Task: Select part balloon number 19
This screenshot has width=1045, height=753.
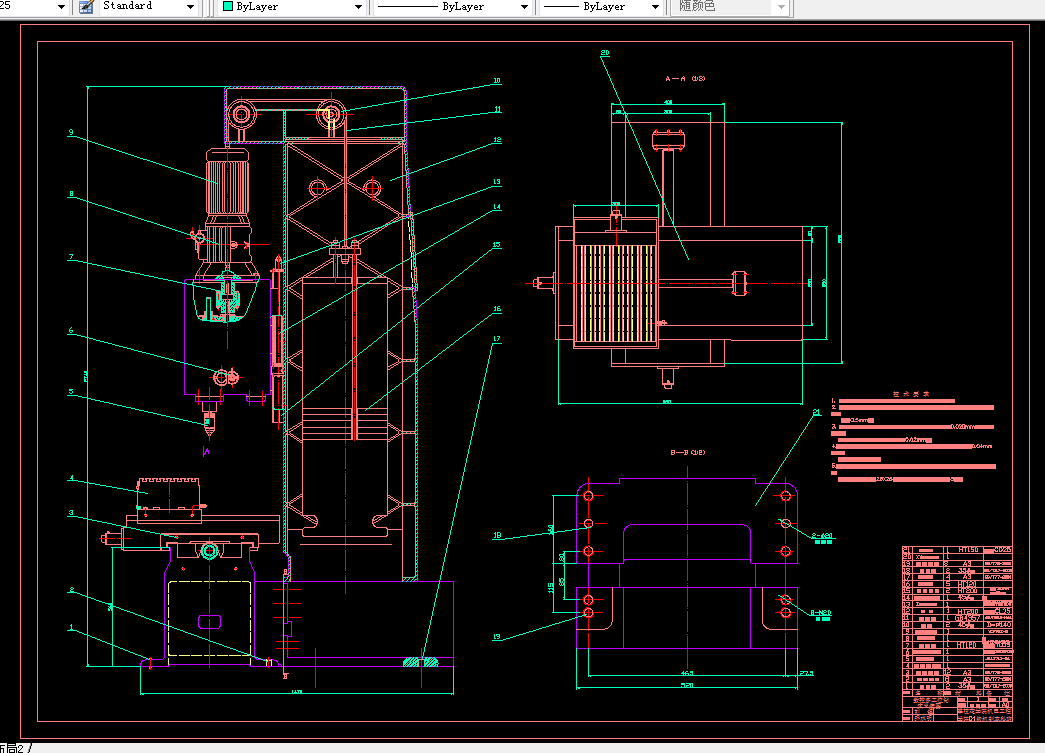Action: coord(496,636)
